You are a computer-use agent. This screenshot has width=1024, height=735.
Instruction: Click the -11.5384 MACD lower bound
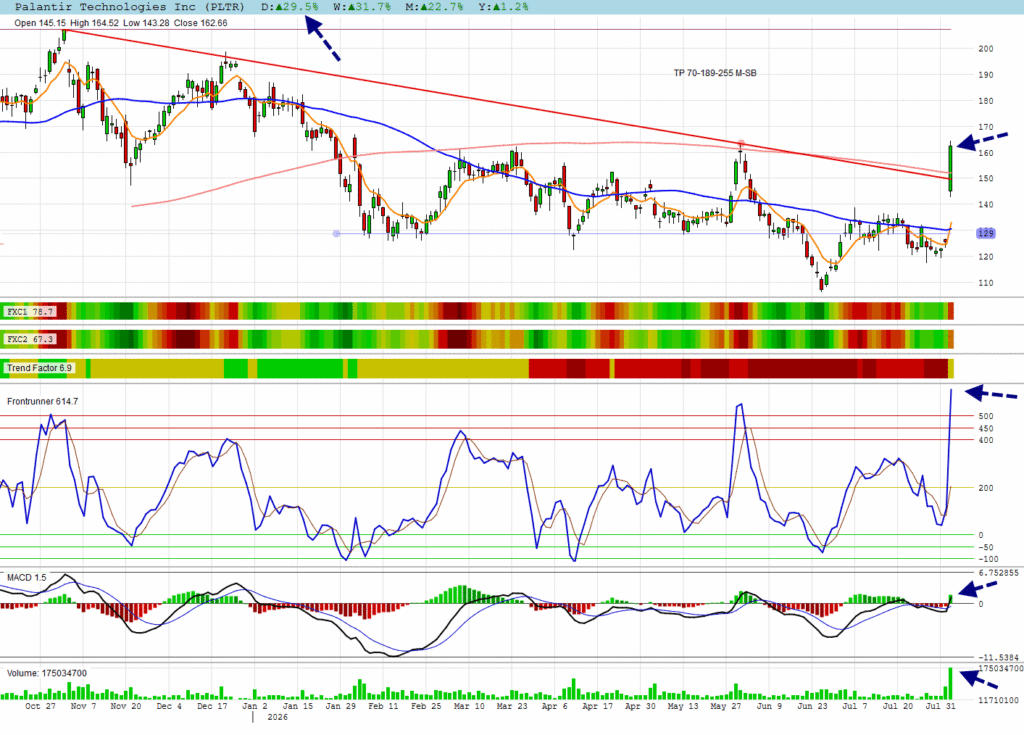coord(998,657)
